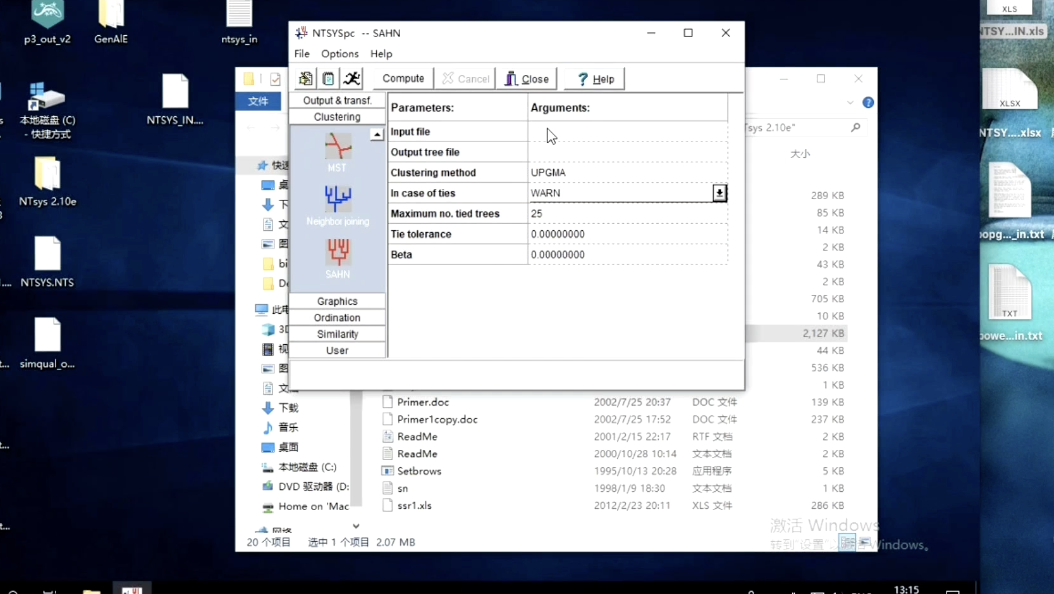Select the Clustering panel header
The width and height of the screenshot is (1054, 594).
(337, 117)
